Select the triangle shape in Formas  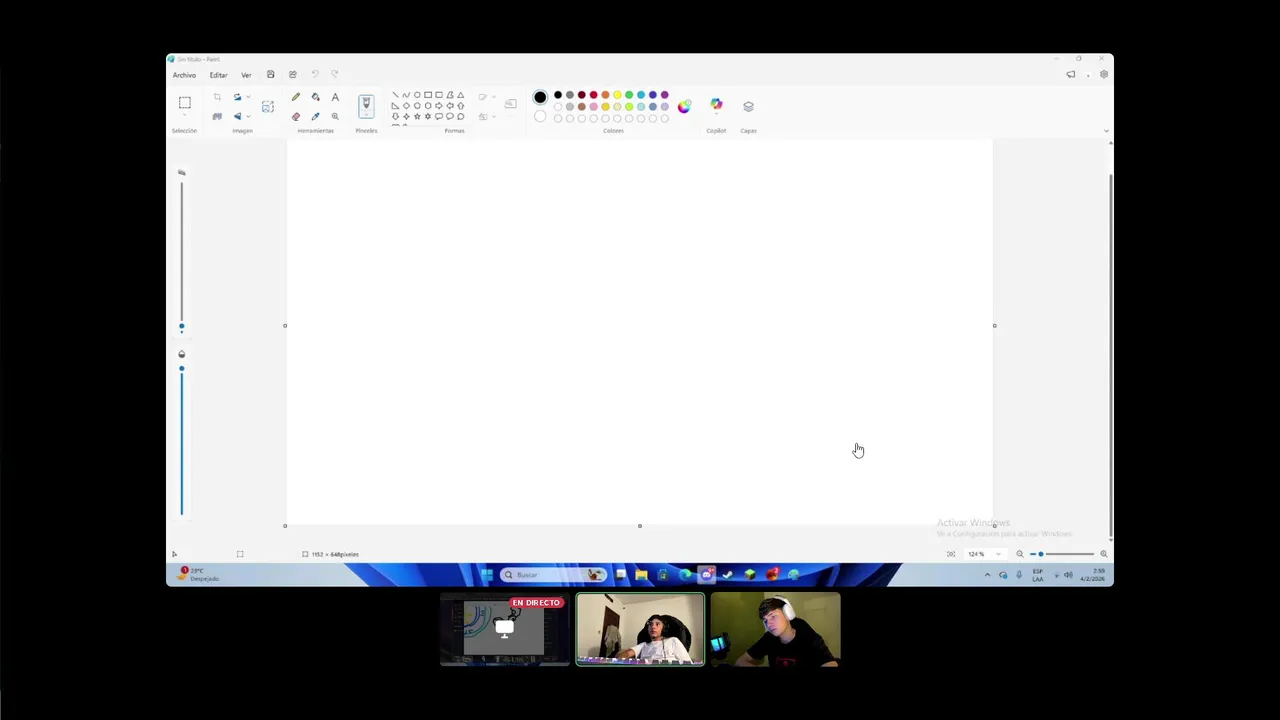pyautogui.click(x=460, y=95)
